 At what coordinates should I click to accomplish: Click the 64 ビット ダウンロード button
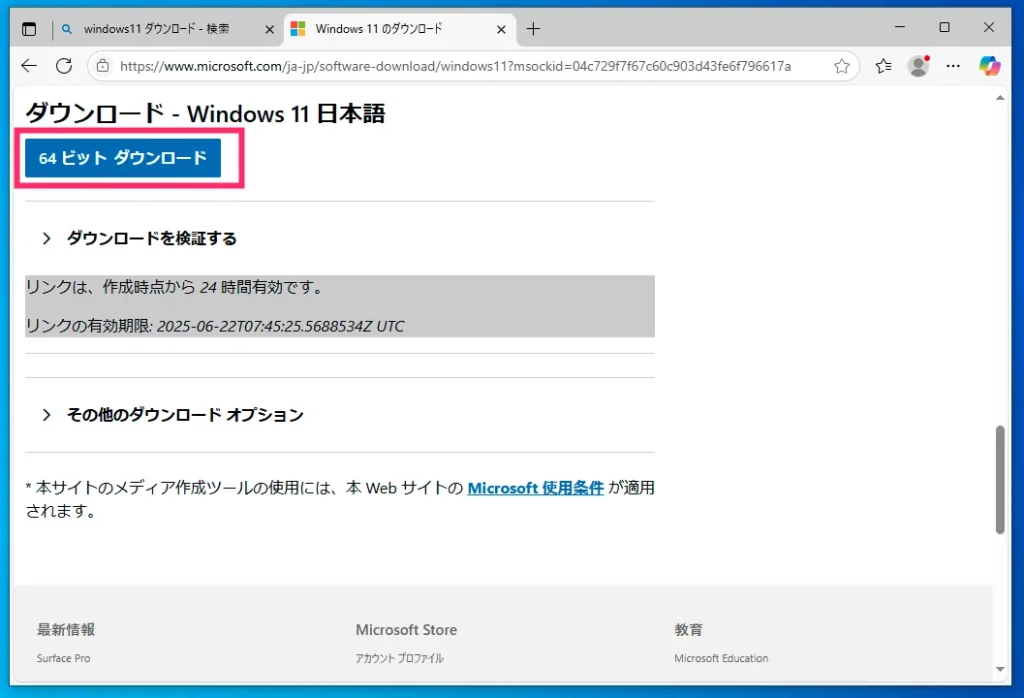[123, 158]
